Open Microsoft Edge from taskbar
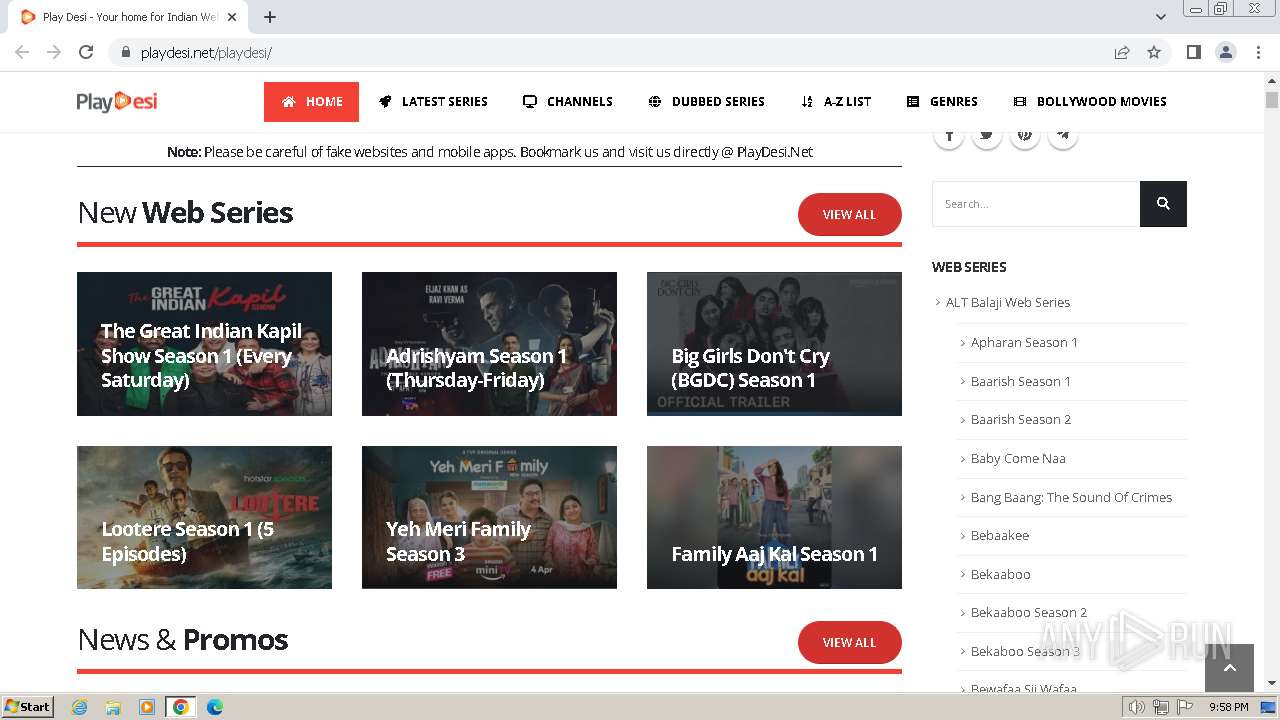 [215, 707]
